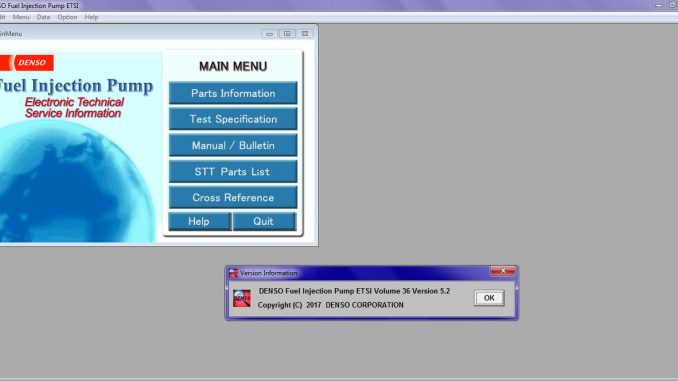
Task: Click the Help button in Main Menu
Action: pos(199,221)
